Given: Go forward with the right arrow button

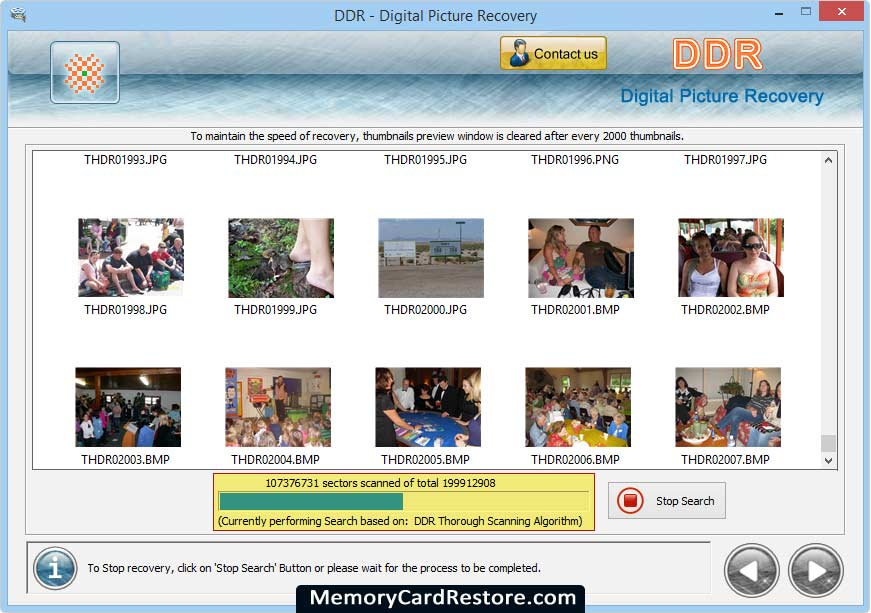Looking at the screenshot, I should point(815,570).
